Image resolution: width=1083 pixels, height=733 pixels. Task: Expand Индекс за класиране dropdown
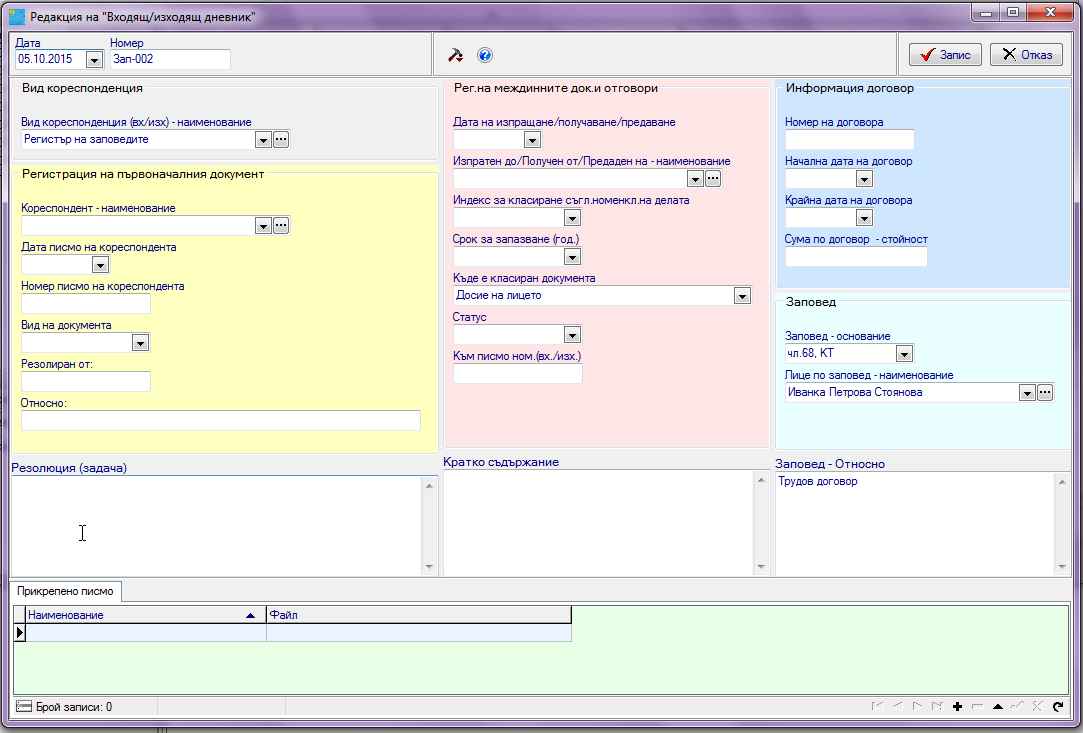tap(572, 218)
